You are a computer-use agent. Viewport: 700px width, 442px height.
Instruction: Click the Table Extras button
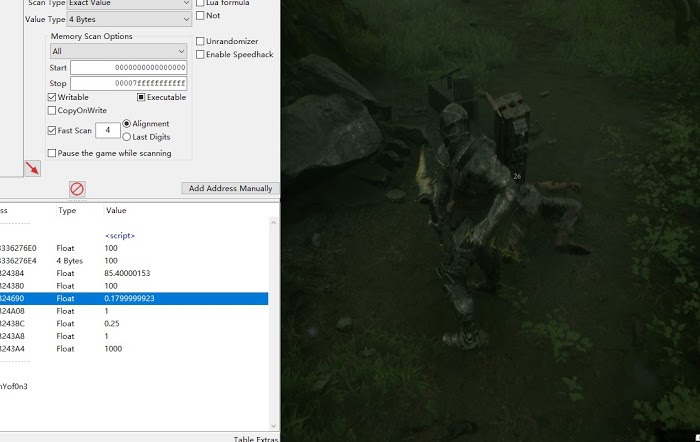tap(256, 439)
